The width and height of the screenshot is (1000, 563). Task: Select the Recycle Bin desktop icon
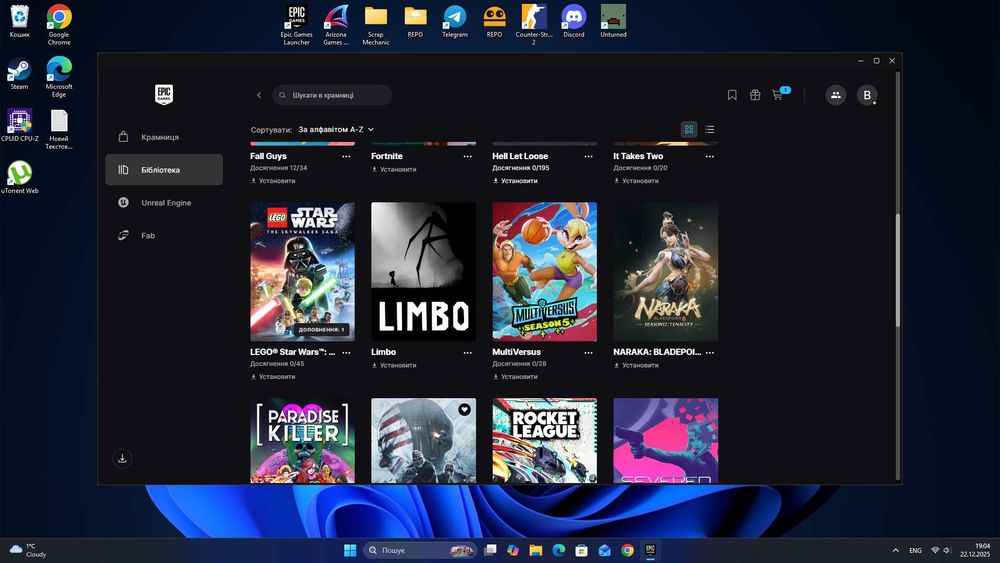20,21
